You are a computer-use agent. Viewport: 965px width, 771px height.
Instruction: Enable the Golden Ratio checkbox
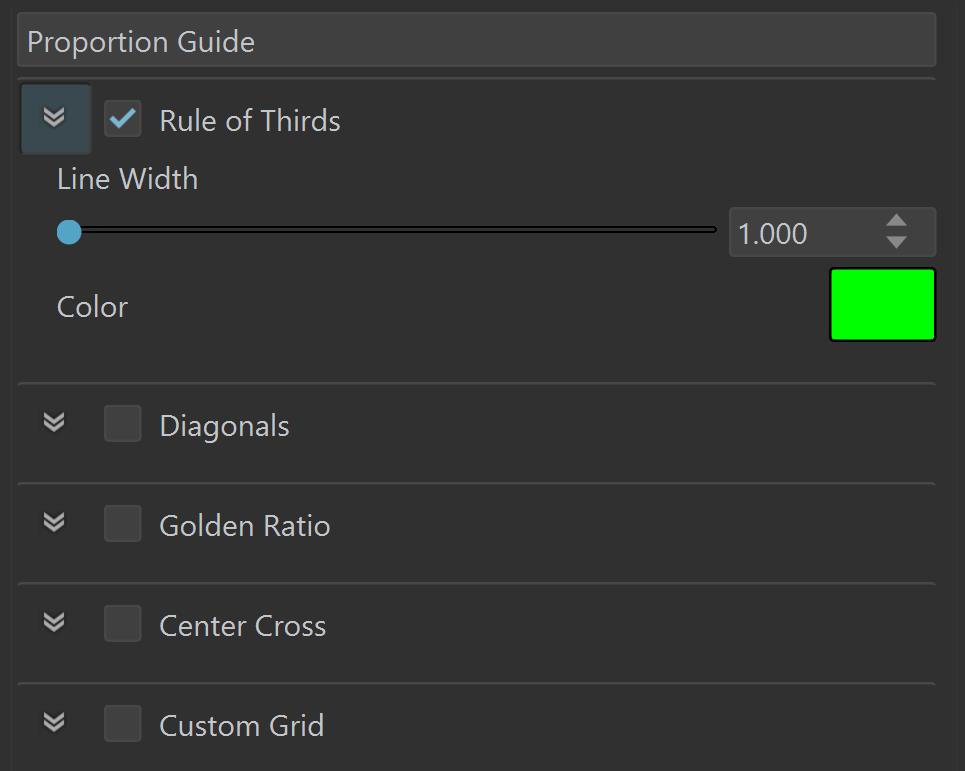pyautogui.click(x=122, y=523)
